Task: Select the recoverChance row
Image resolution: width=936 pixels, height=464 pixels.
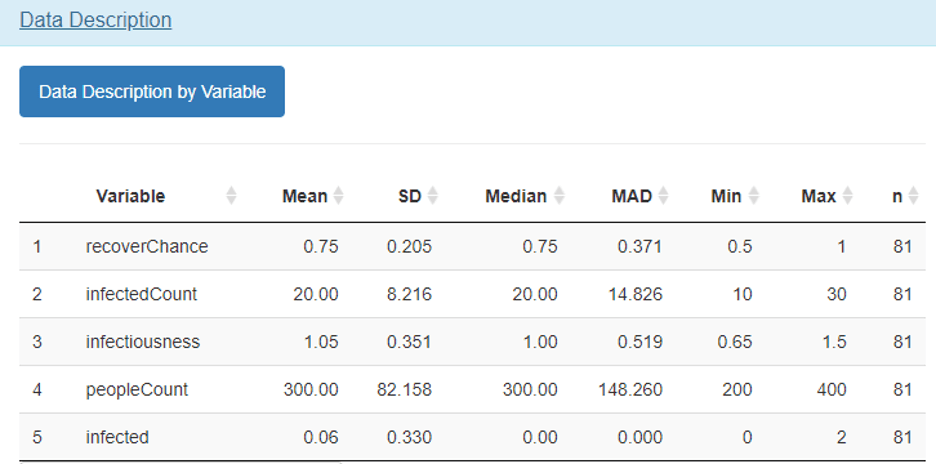Action: click(147, 246)
